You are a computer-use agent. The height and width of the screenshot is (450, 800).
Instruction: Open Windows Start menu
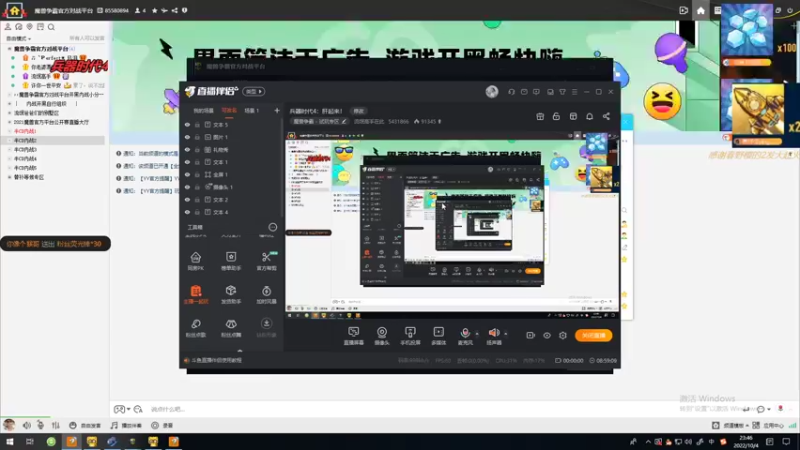tap(10, 442)
